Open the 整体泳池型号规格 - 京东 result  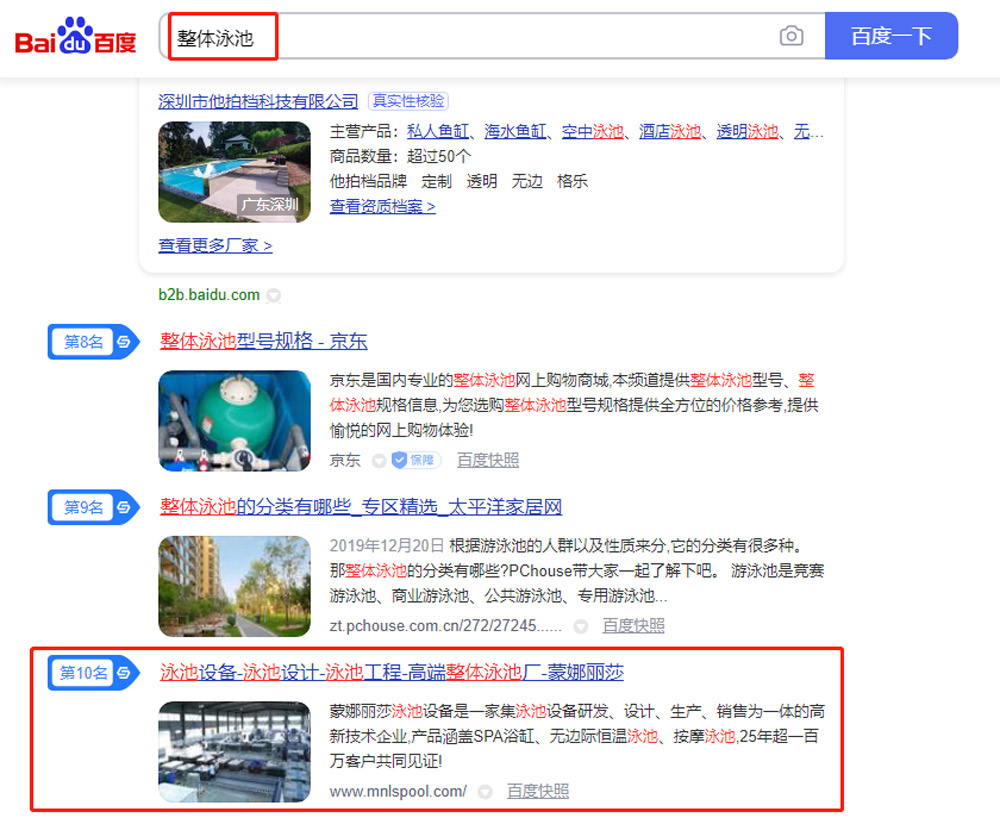pos(264,341)
